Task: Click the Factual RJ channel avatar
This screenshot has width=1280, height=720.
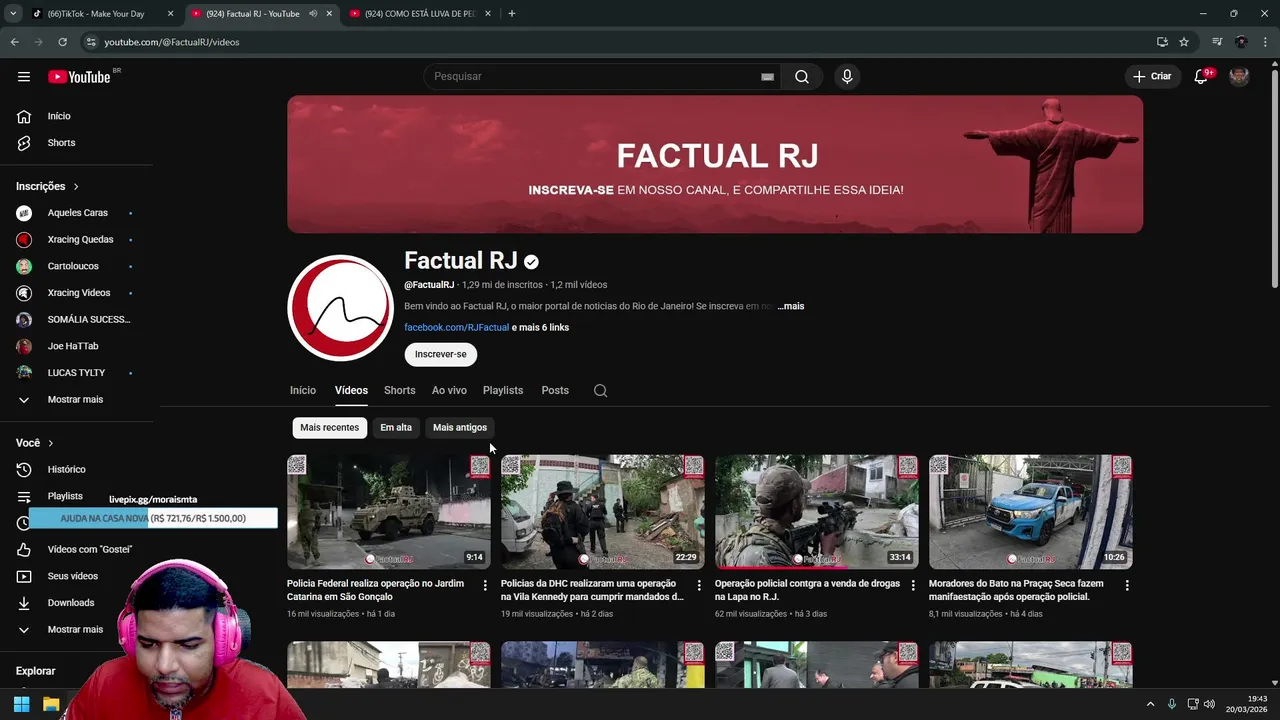Action: click(x=340, y=307)
